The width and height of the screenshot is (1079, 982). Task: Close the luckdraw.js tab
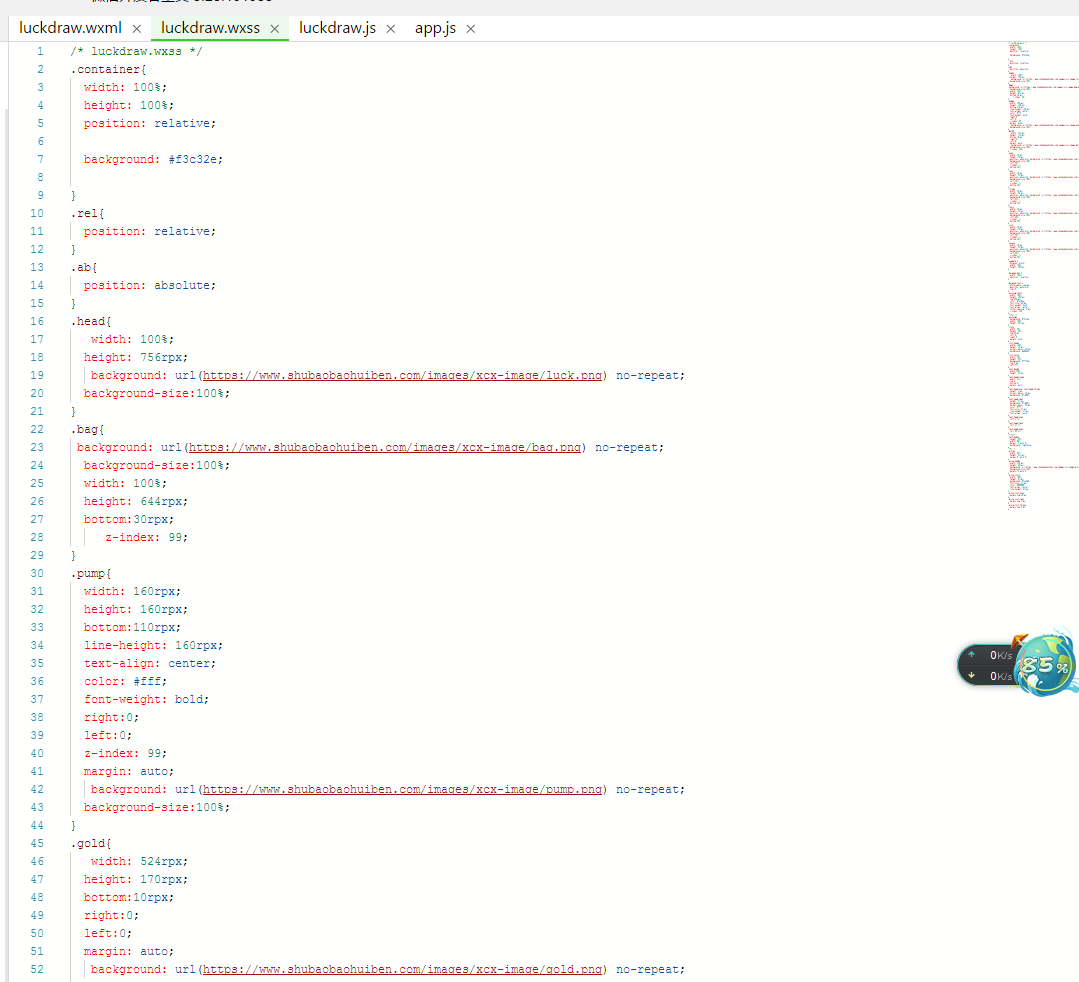[x=390, y=29]
